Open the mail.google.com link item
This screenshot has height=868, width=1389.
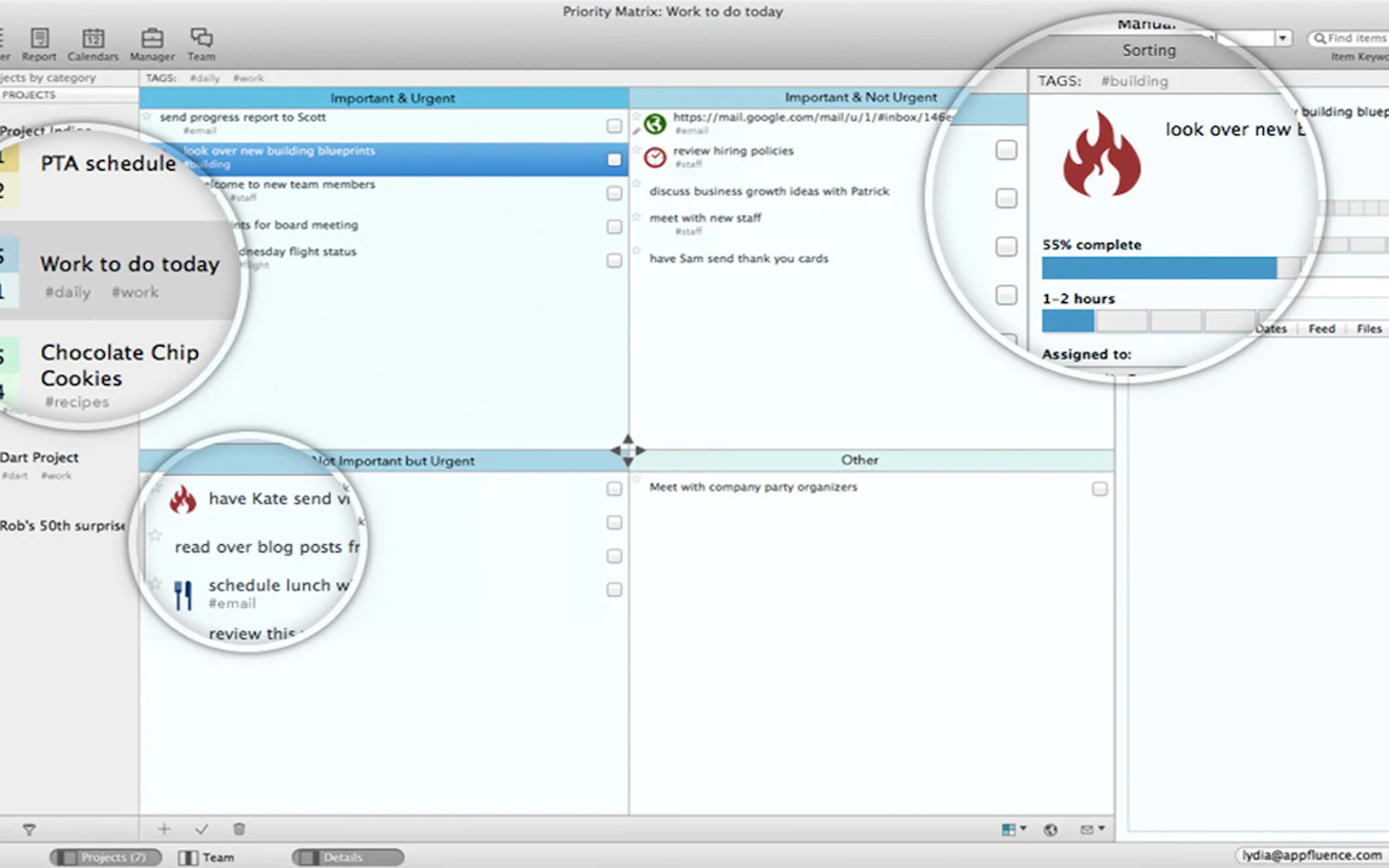point(813,117)
